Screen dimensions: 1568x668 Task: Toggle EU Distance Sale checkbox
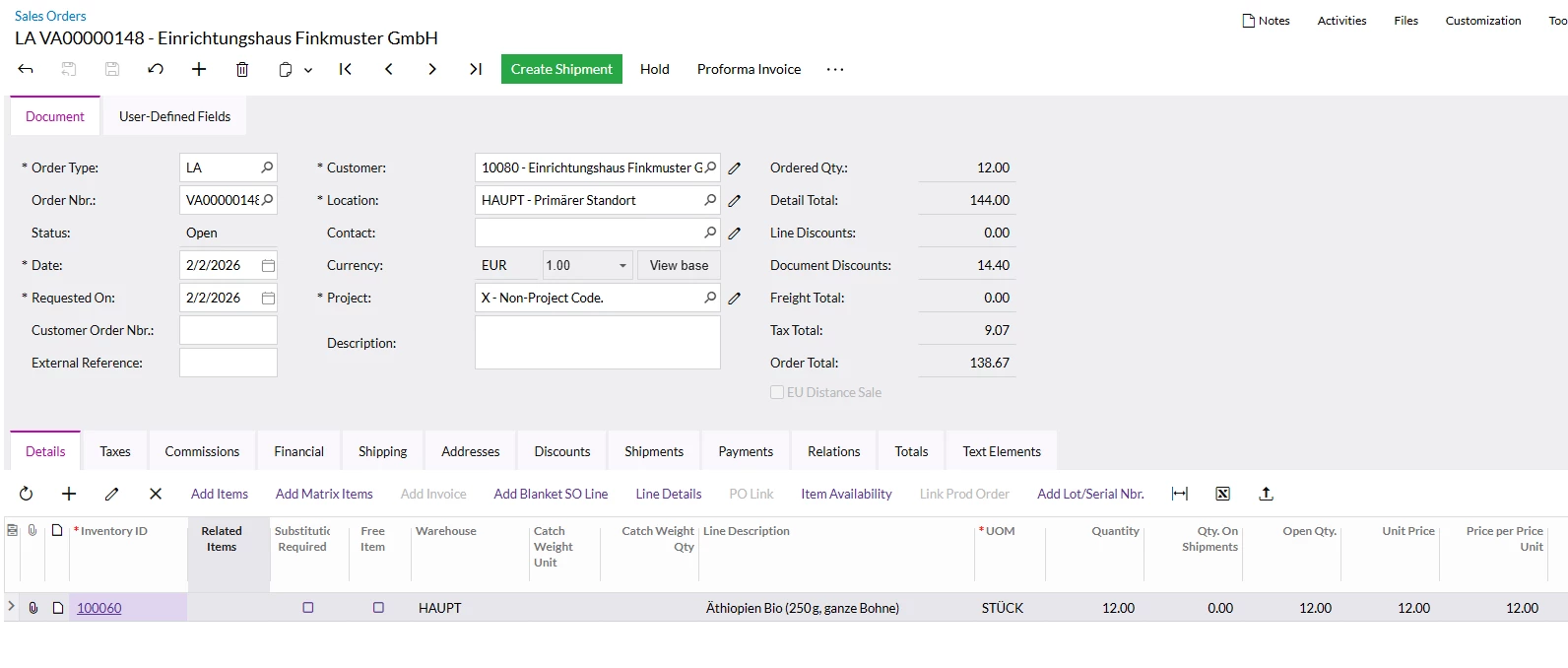pyautogui.click(x=777, y=392)
